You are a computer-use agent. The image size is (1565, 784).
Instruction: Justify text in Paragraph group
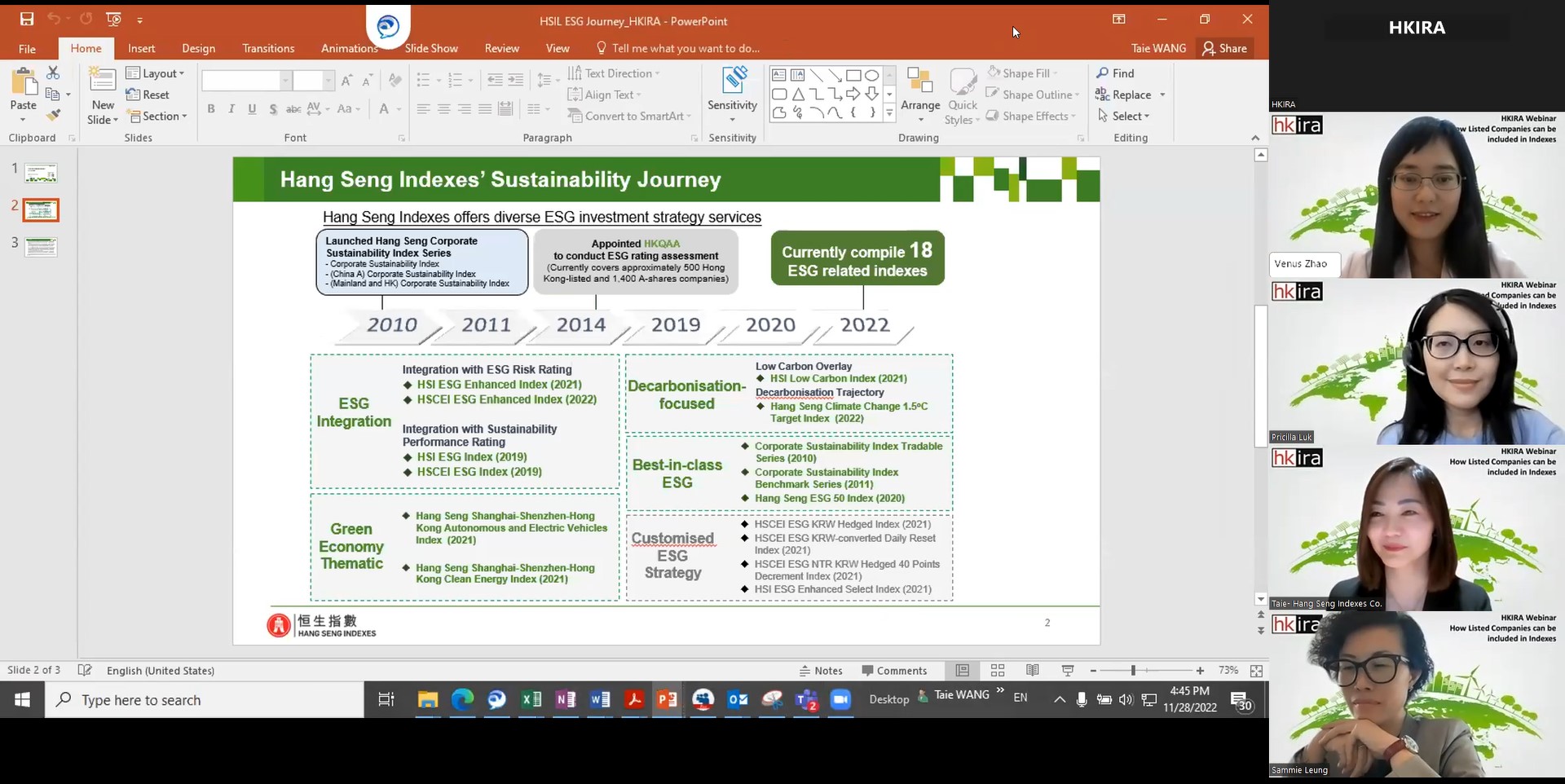(484, 109)
